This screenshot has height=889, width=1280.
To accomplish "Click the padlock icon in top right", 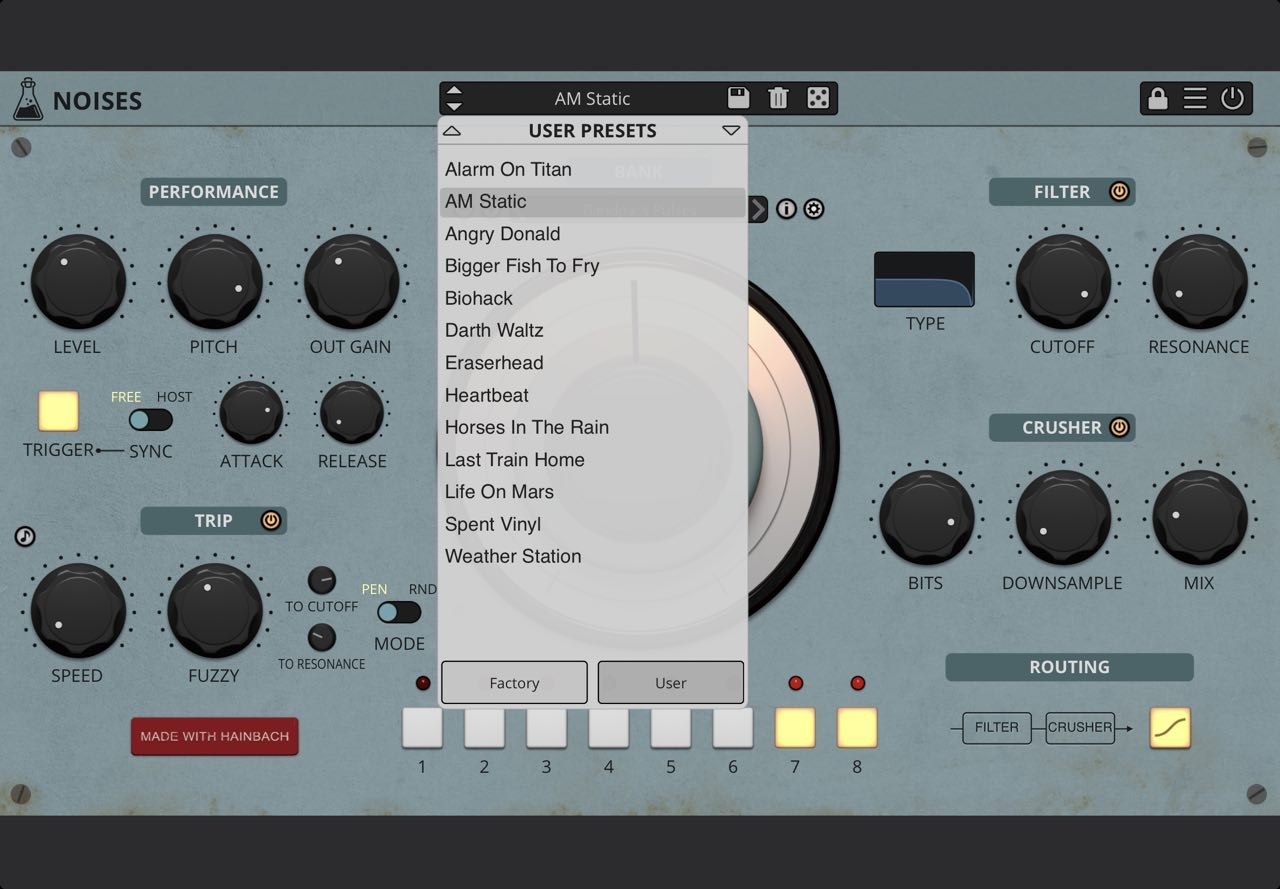I will [1158, 98].
